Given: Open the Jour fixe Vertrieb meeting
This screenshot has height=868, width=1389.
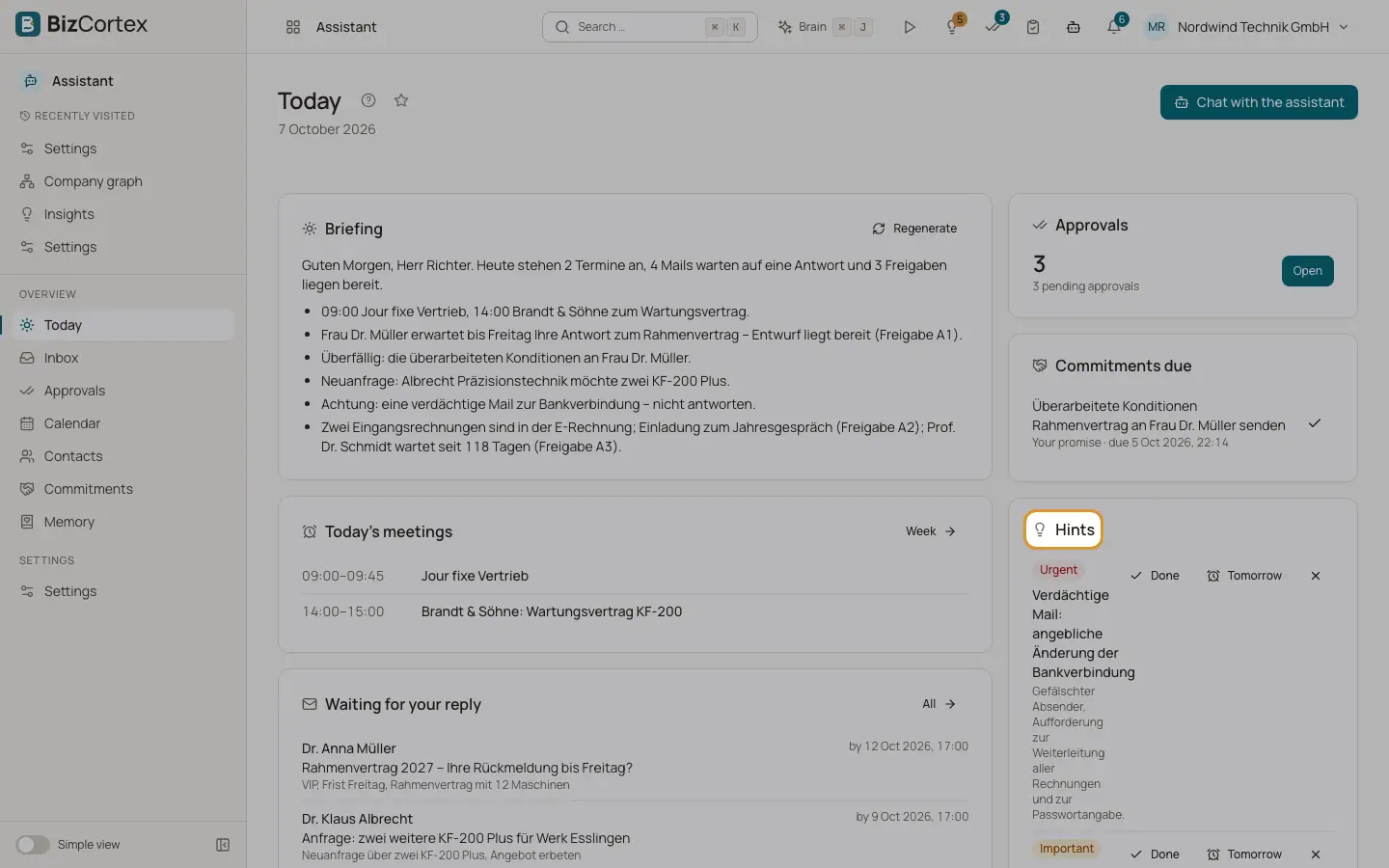Looking at the screenshot, I should (x=635, y=576).
